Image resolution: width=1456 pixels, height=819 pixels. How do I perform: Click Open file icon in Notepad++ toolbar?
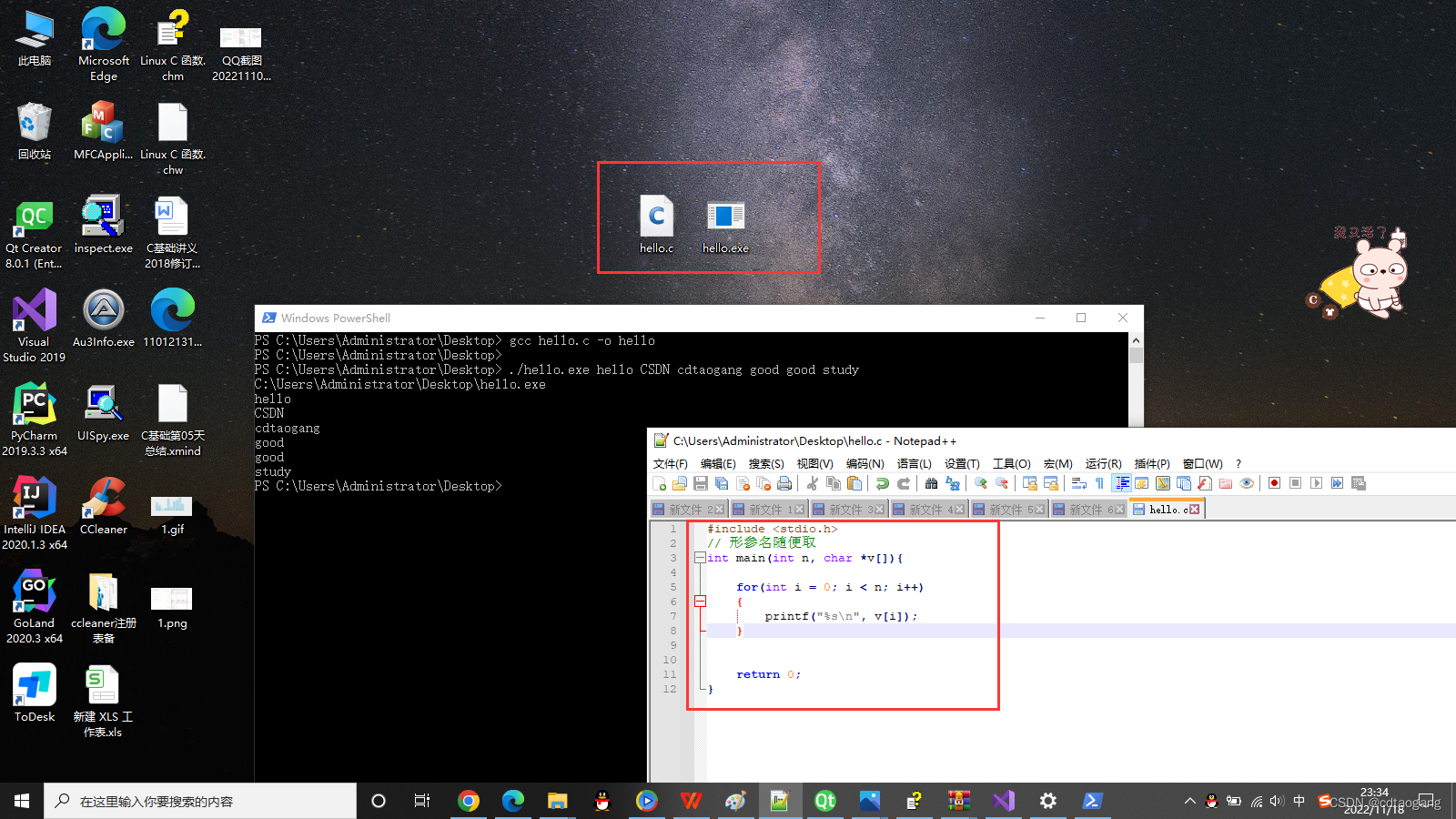680,483
